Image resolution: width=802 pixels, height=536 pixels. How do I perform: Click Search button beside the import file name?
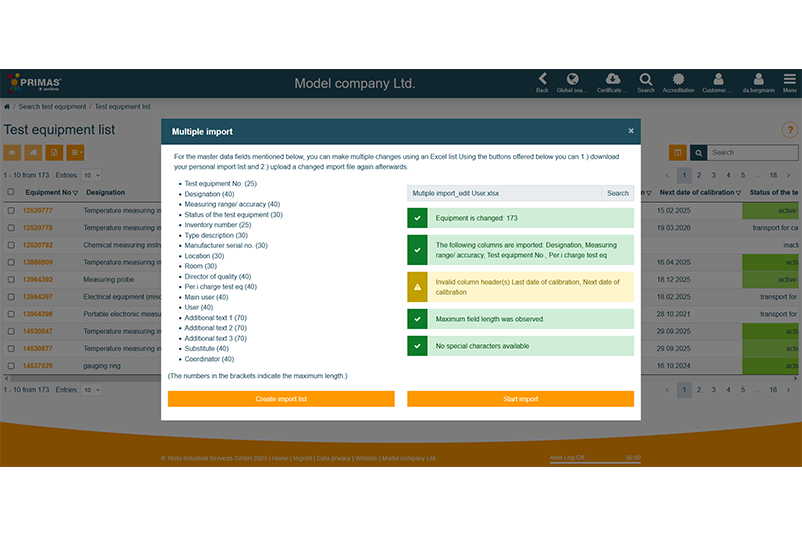point(618,193)
